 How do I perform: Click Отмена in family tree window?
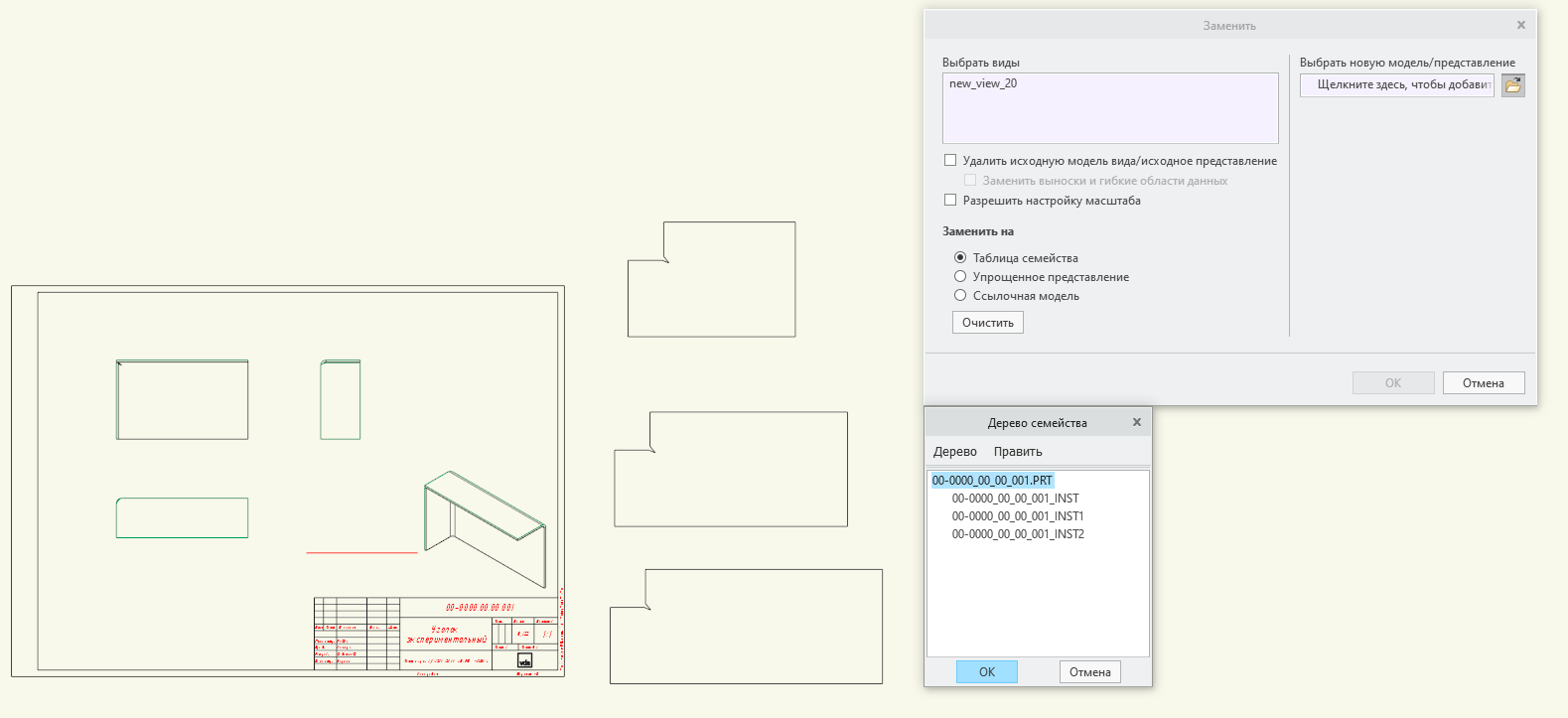1090,672
